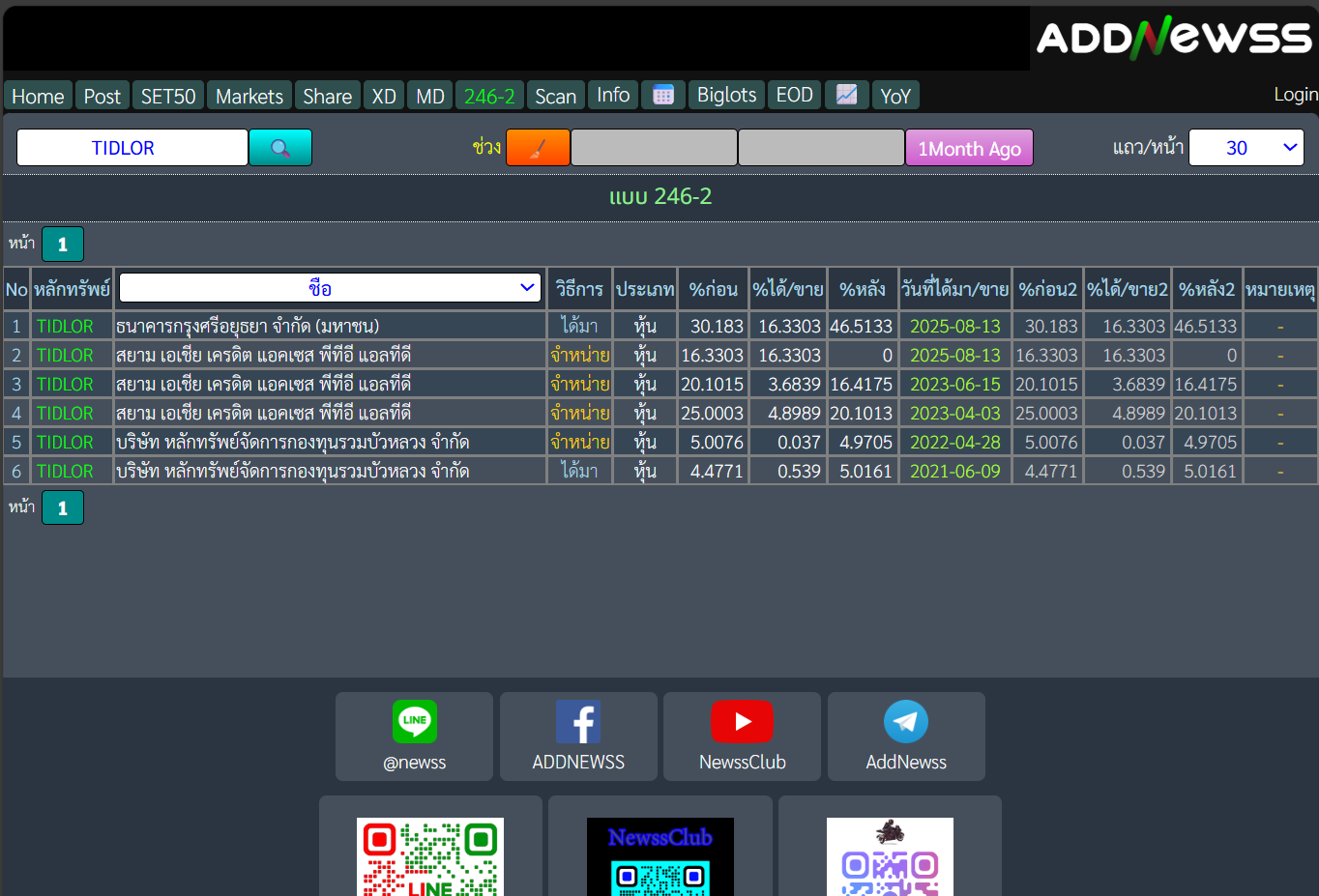Screen dimensions: 1319x896
Task: Open the calendar icon tab
Action: point(663,95)
